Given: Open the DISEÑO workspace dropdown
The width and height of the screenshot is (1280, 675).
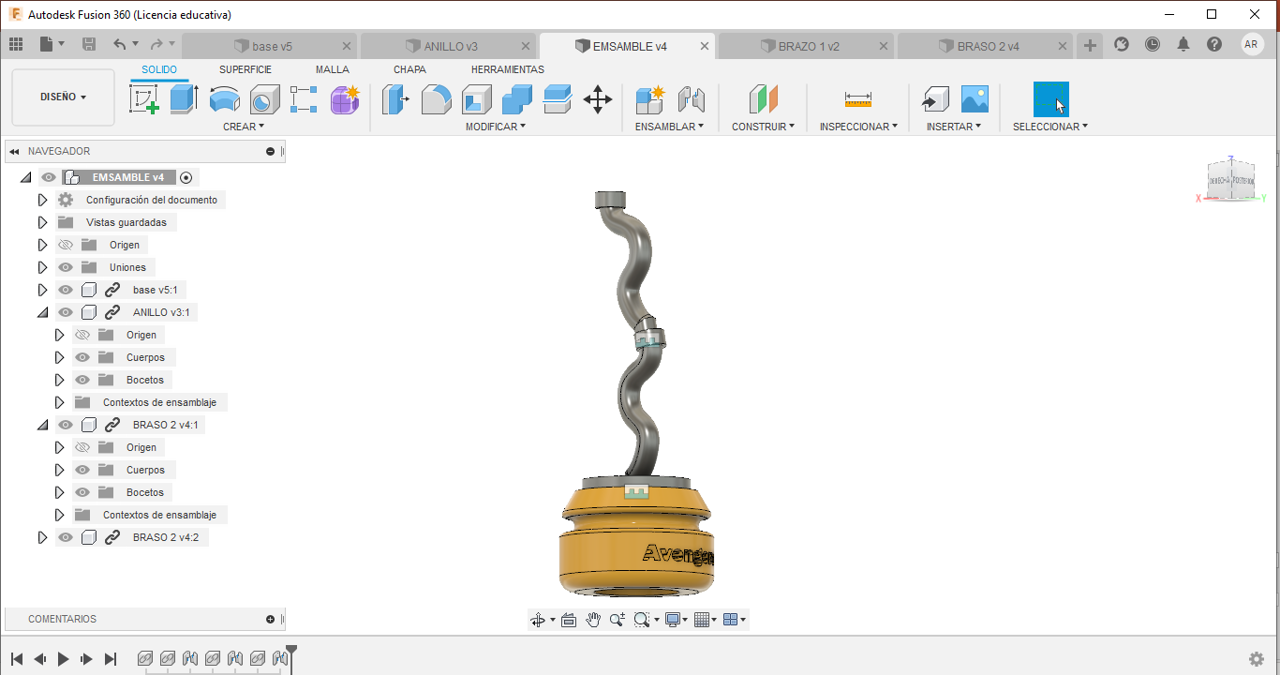Looking at the screenshot, I should point(63,97).
